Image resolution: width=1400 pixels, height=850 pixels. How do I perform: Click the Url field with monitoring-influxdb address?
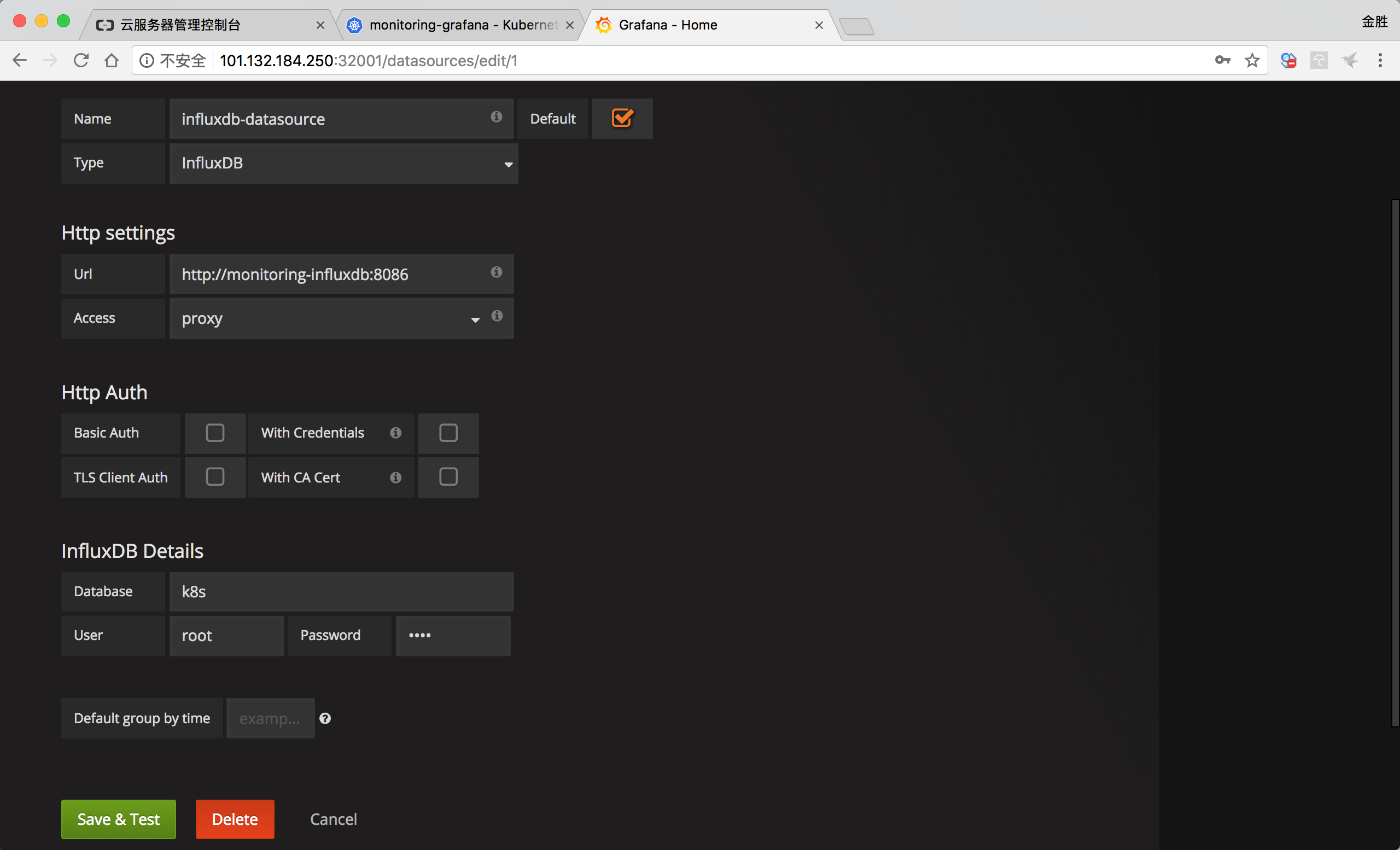[341, 275]
